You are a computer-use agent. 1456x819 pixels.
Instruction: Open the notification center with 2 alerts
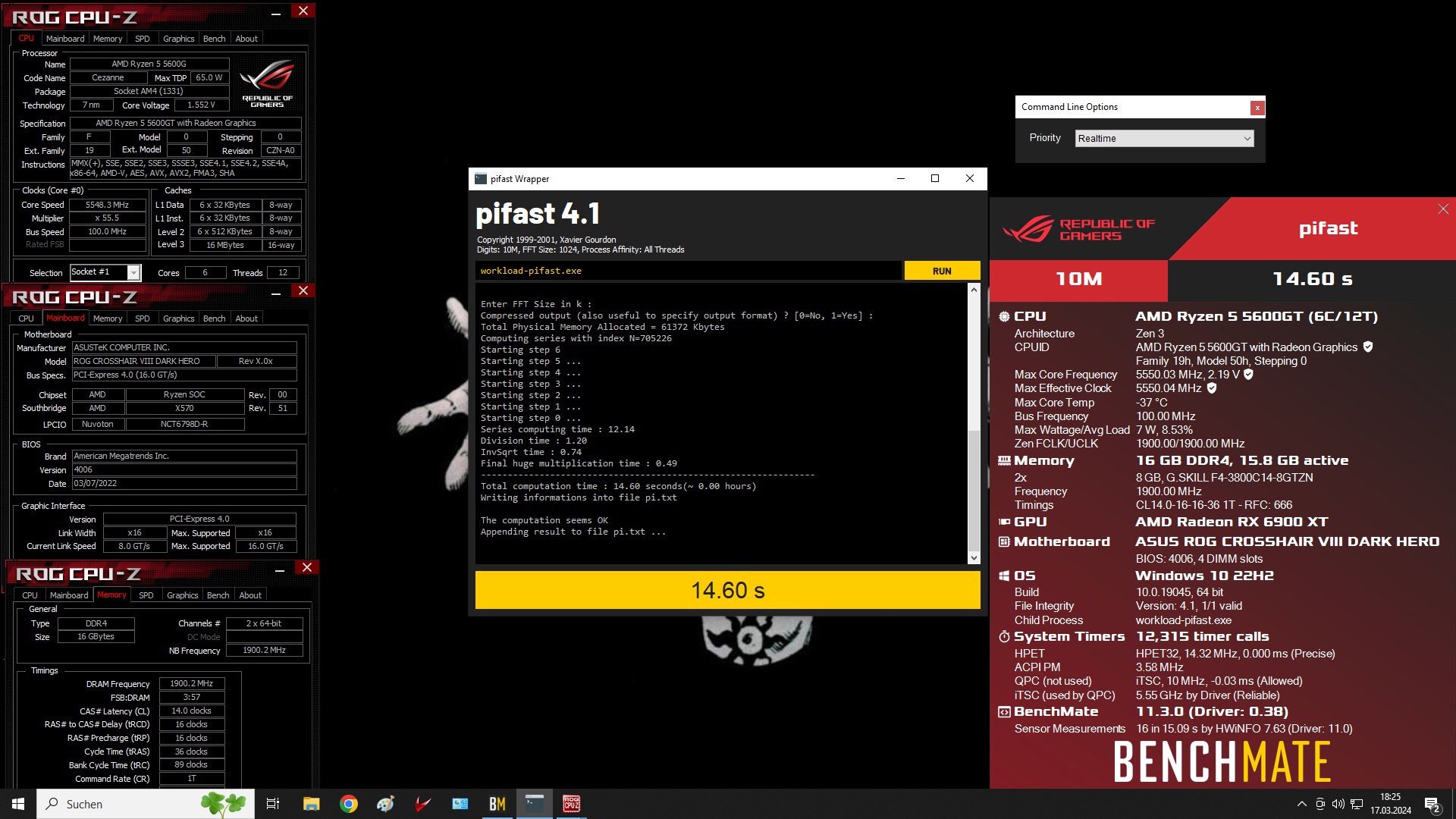1432,805
